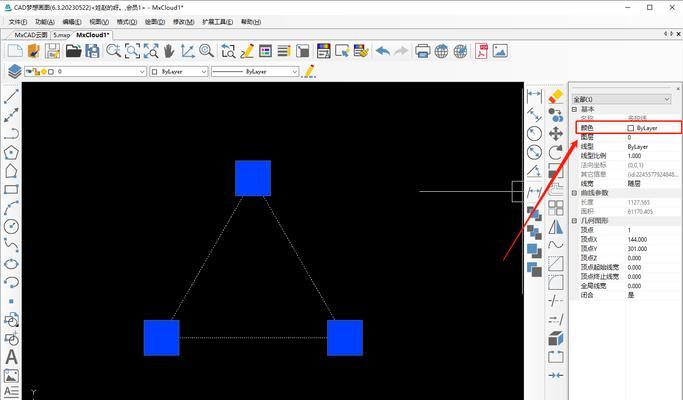Select the Spline curve tool
Image resolution: width=683 pixels, height=400 pixels.
tap(11, 245)
